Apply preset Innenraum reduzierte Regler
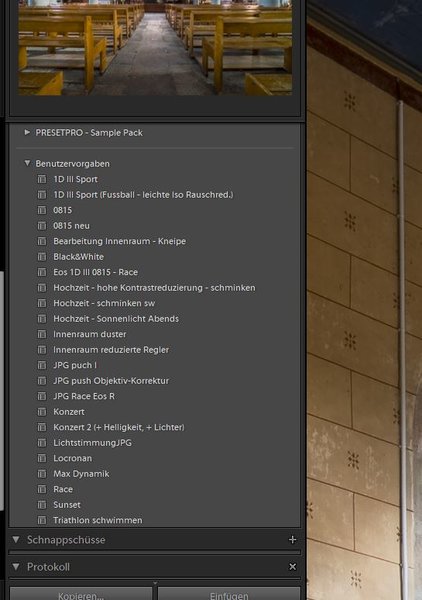The height and width of the screenshot is (600, 422). (x=111, y=350)
